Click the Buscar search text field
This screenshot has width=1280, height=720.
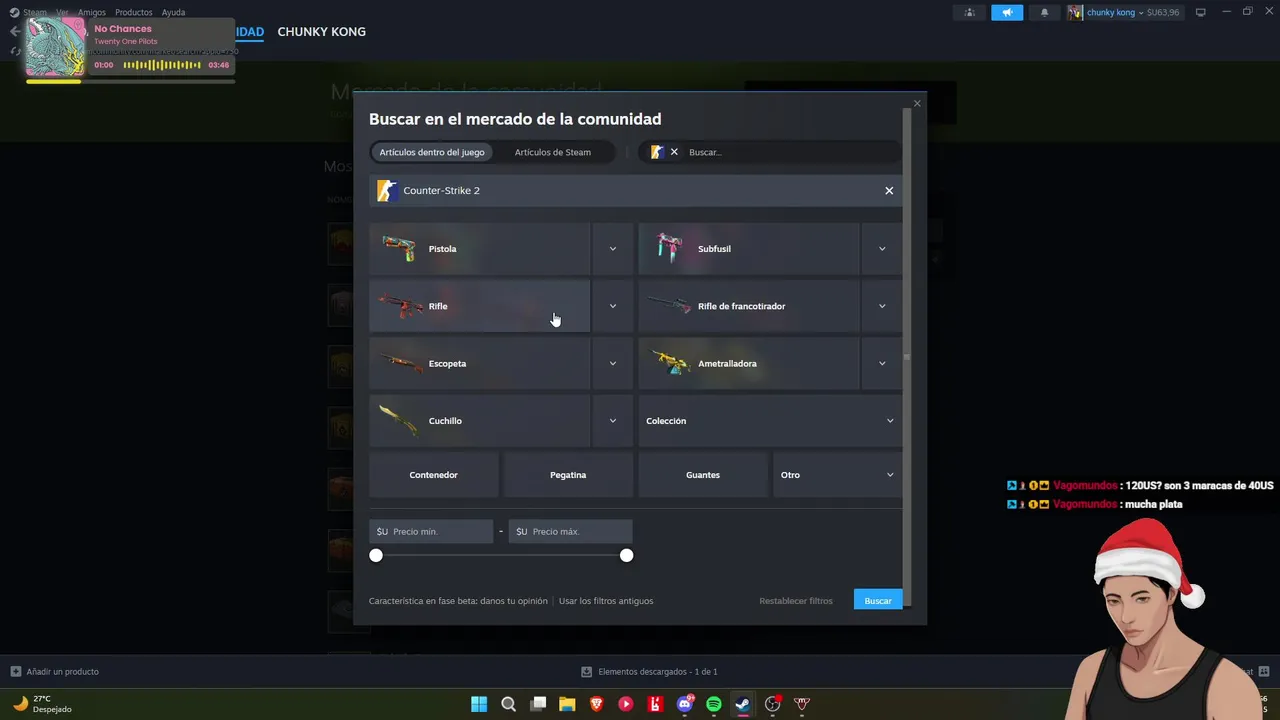[x=790, y=152]
